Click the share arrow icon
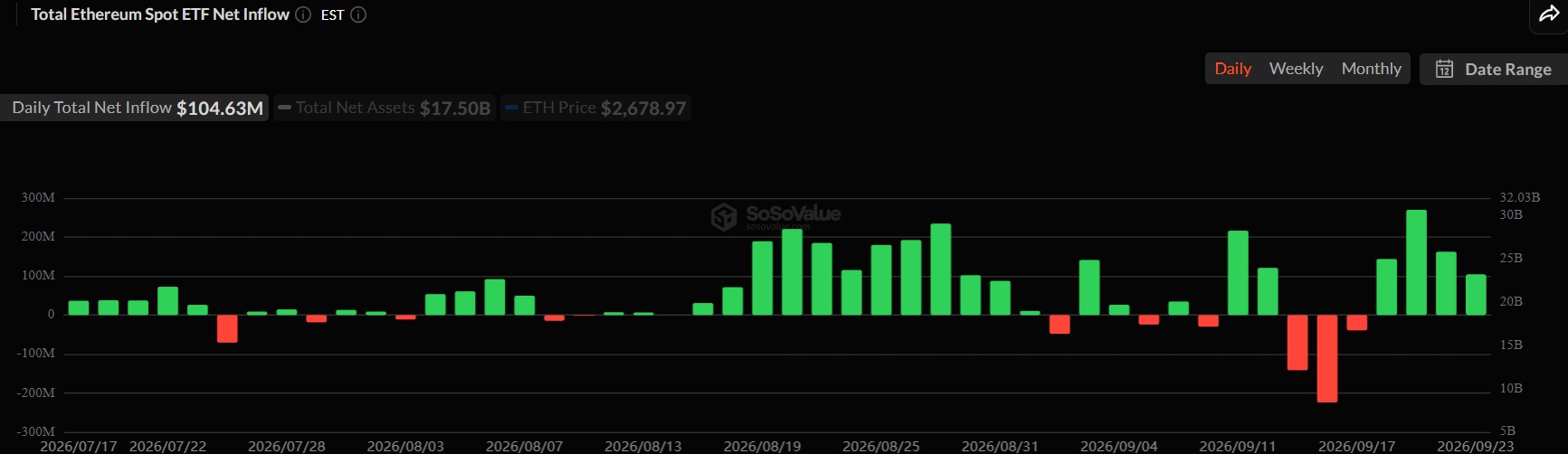Image resolution: width=1568 pixels, height=454 pixels. click(1549, 14)
